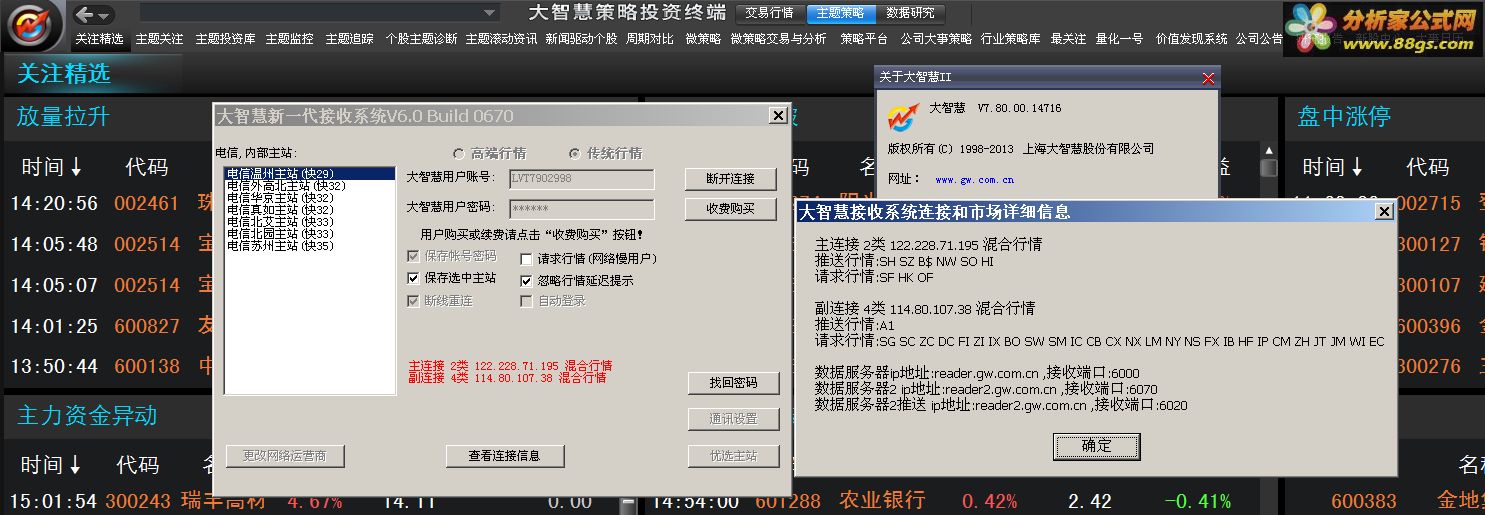Select 电信外高北主站 (快32) server

(x=309, y=186)
